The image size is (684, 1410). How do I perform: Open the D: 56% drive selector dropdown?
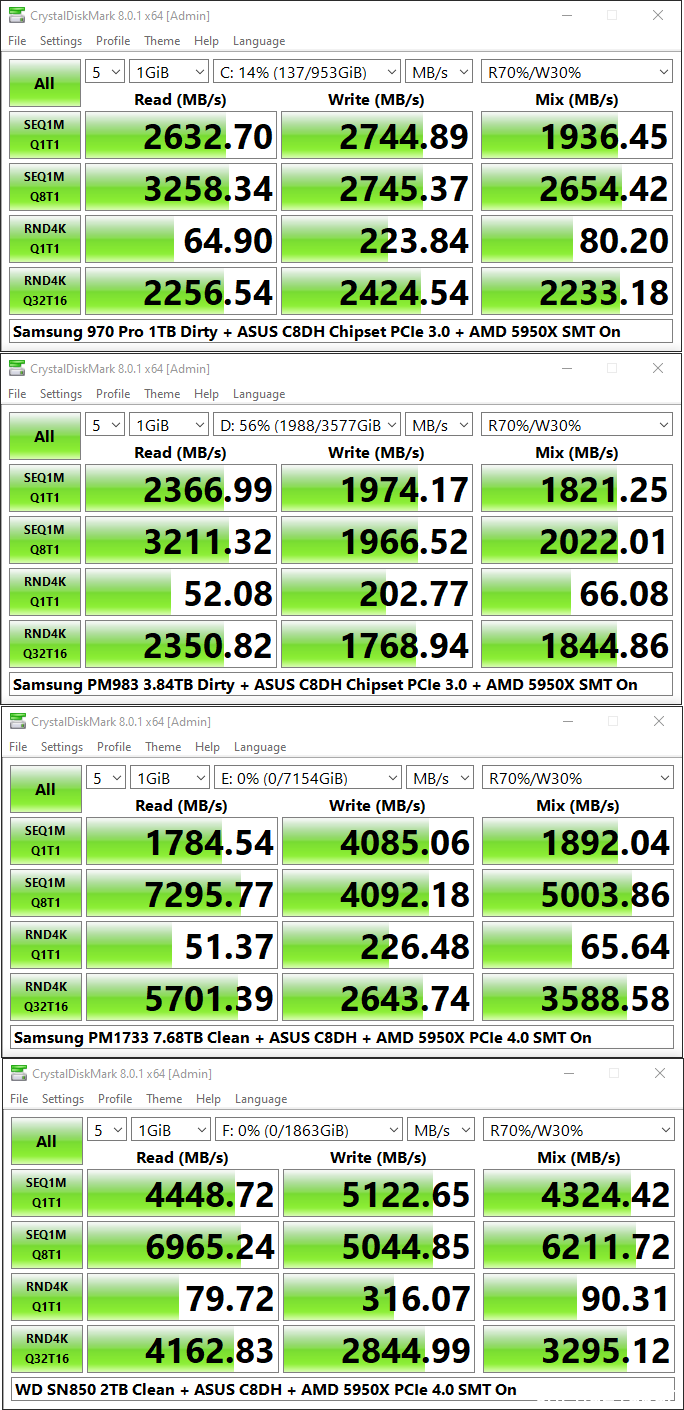point(307,425)
